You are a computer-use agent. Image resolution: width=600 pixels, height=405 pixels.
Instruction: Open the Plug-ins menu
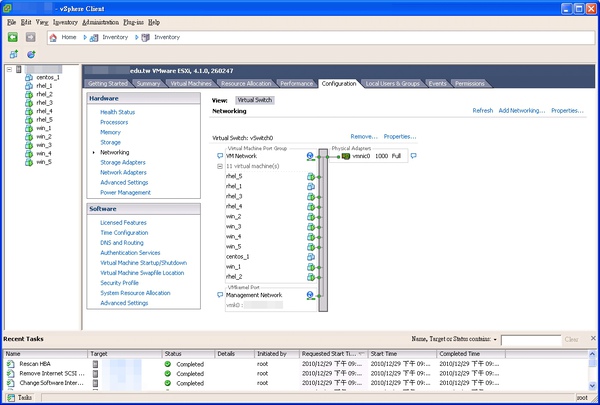point(134,22)
